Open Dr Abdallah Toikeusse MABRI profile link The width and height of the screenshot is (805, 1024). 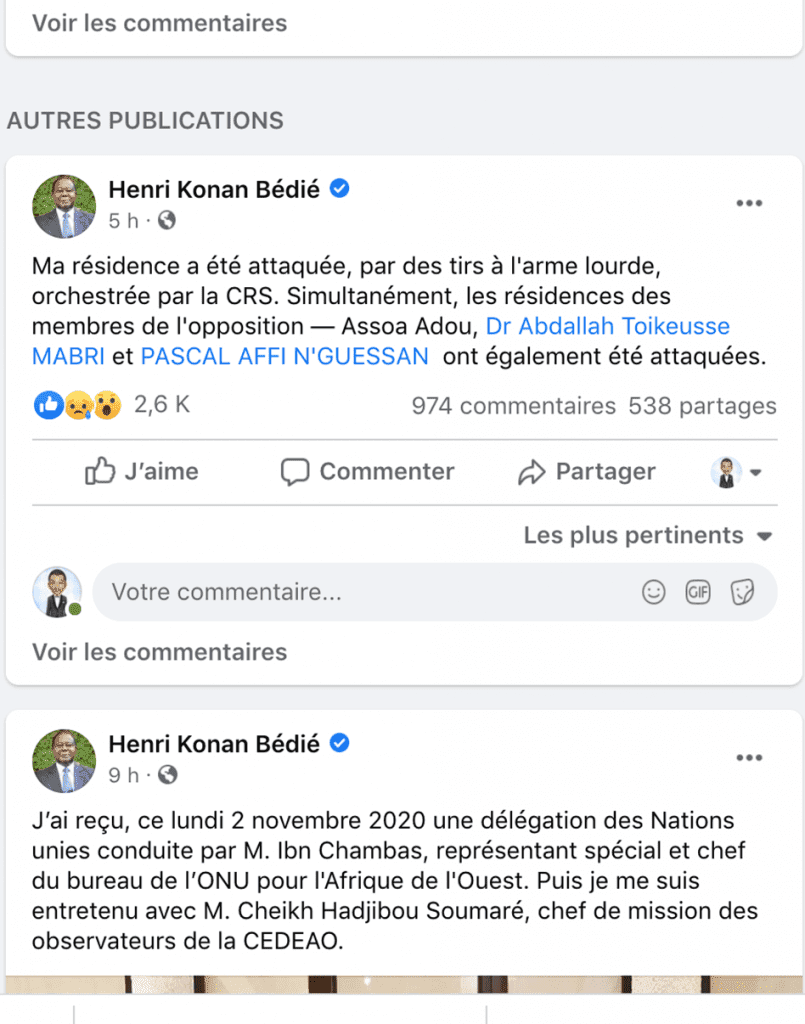[607, 326]
